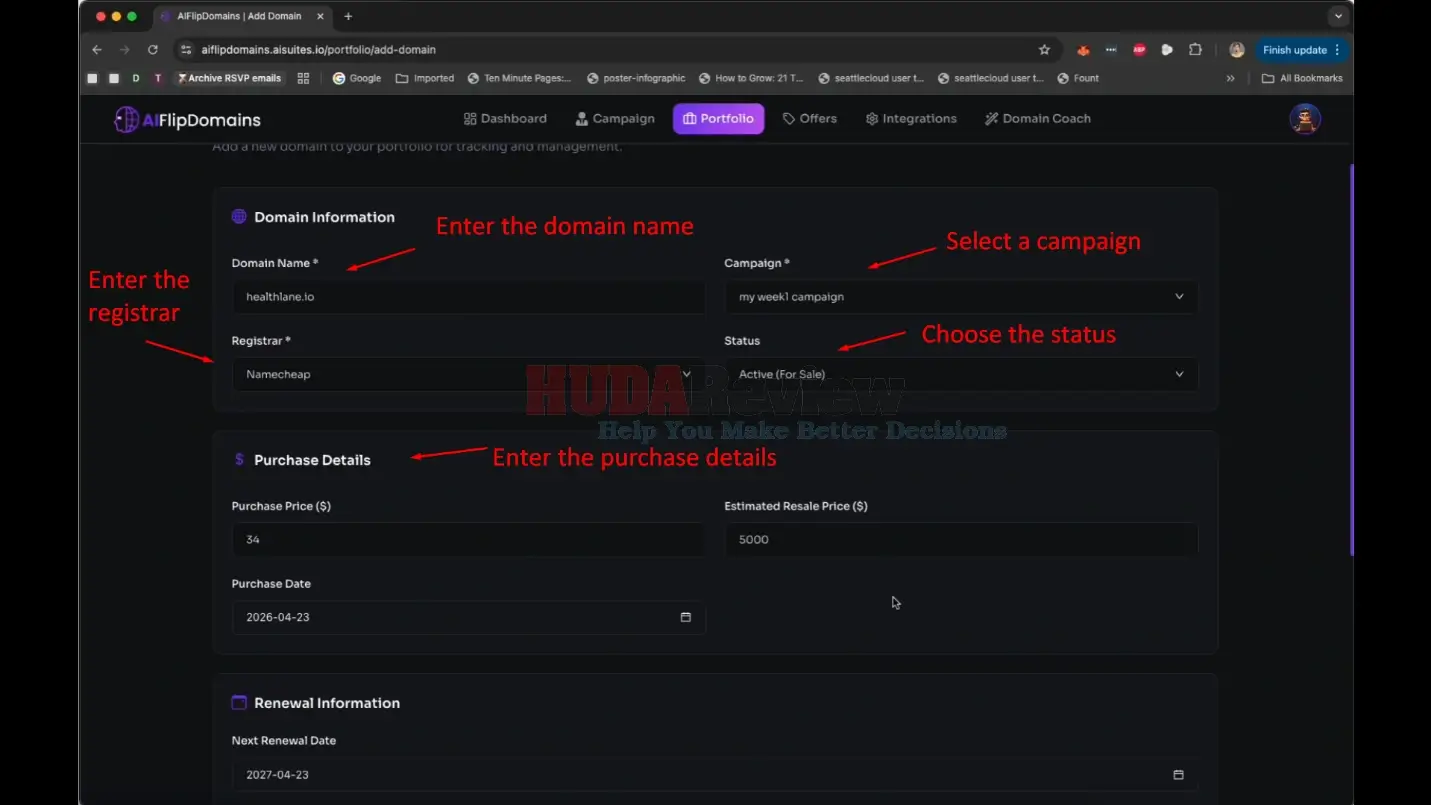Open the Offers nav item

[809, 118]
